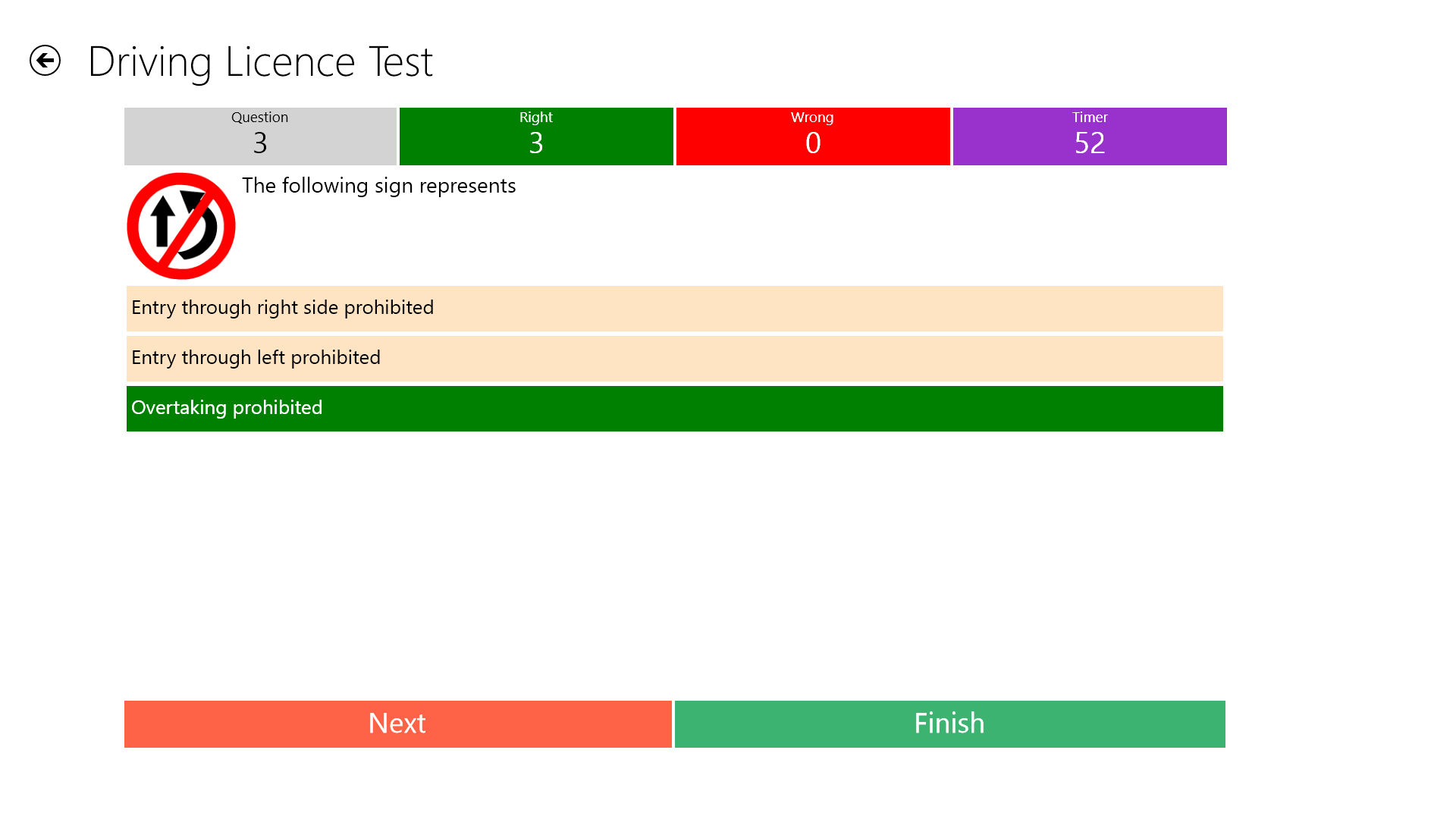1456x819 pixels.
Task: Click the back arrow icon
Action: [45, 60]
